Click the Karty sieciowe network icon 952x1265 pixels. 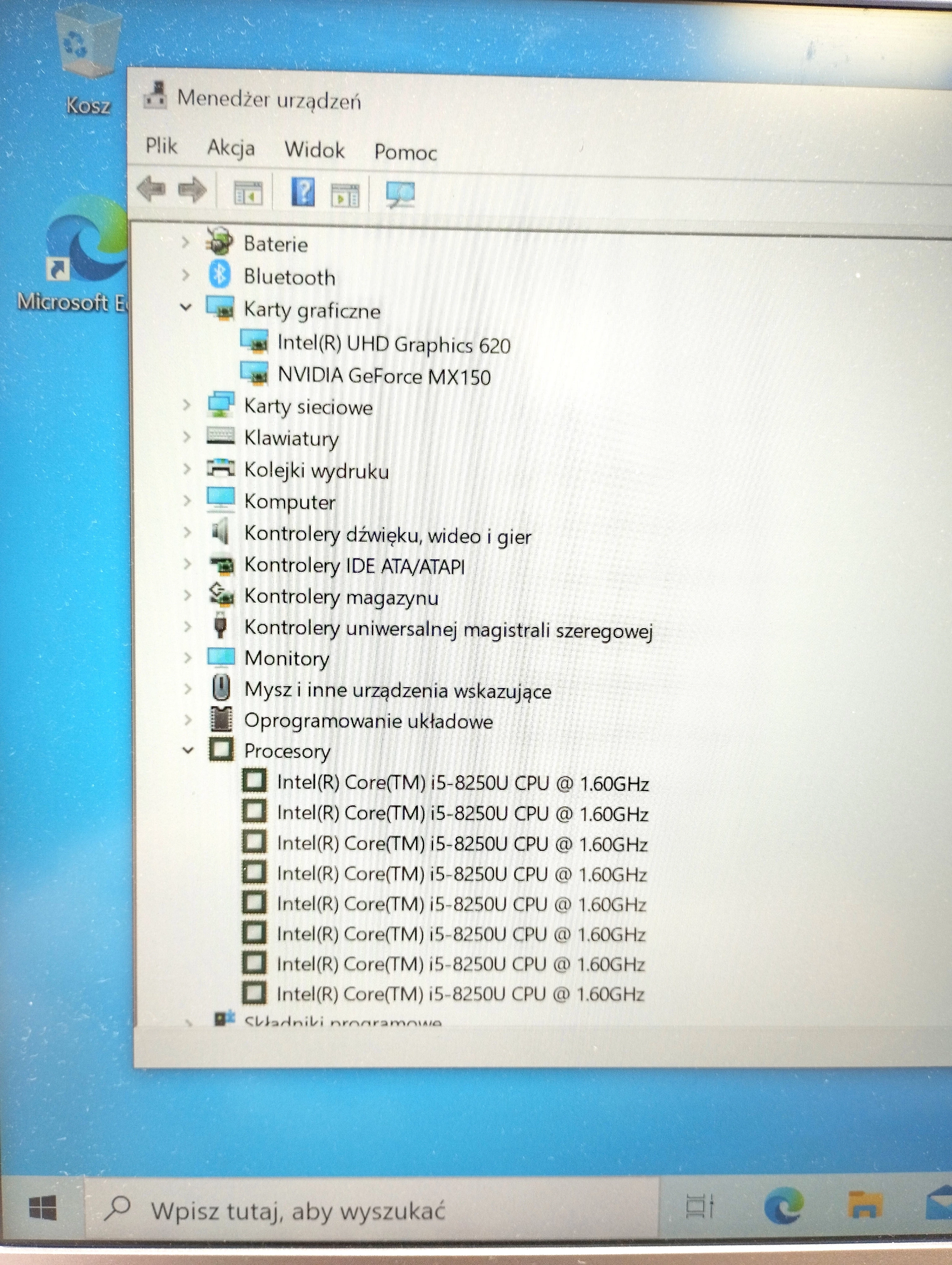coord(221,404)
